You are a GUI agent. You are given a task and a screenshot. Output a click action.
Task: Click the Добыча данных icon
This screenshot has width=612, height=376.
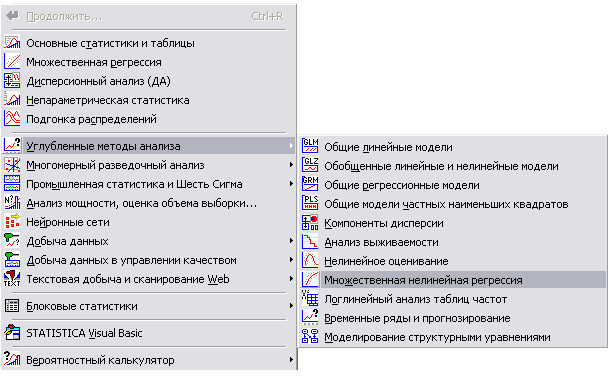(x=12, y=241)
